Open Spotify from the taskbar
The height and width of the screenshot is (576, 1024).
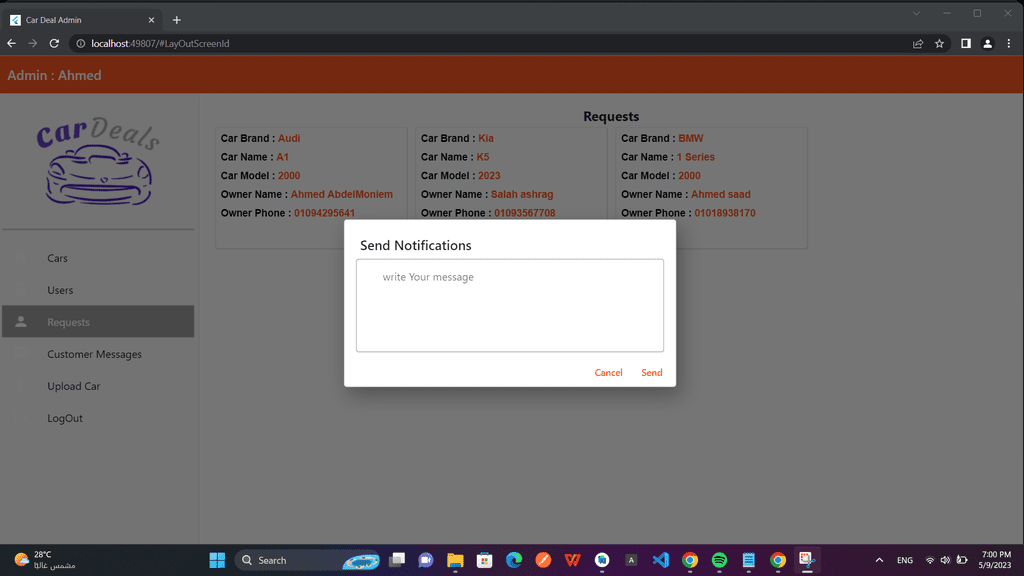719,560
